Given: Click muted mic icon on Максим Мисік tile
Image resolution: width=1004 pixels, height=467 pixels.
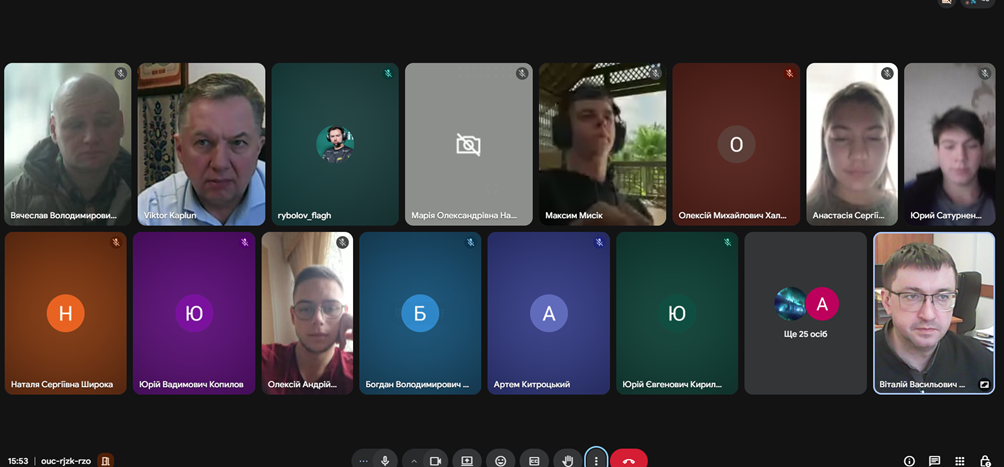Looking at the screenshot, I should pos(656,74).
